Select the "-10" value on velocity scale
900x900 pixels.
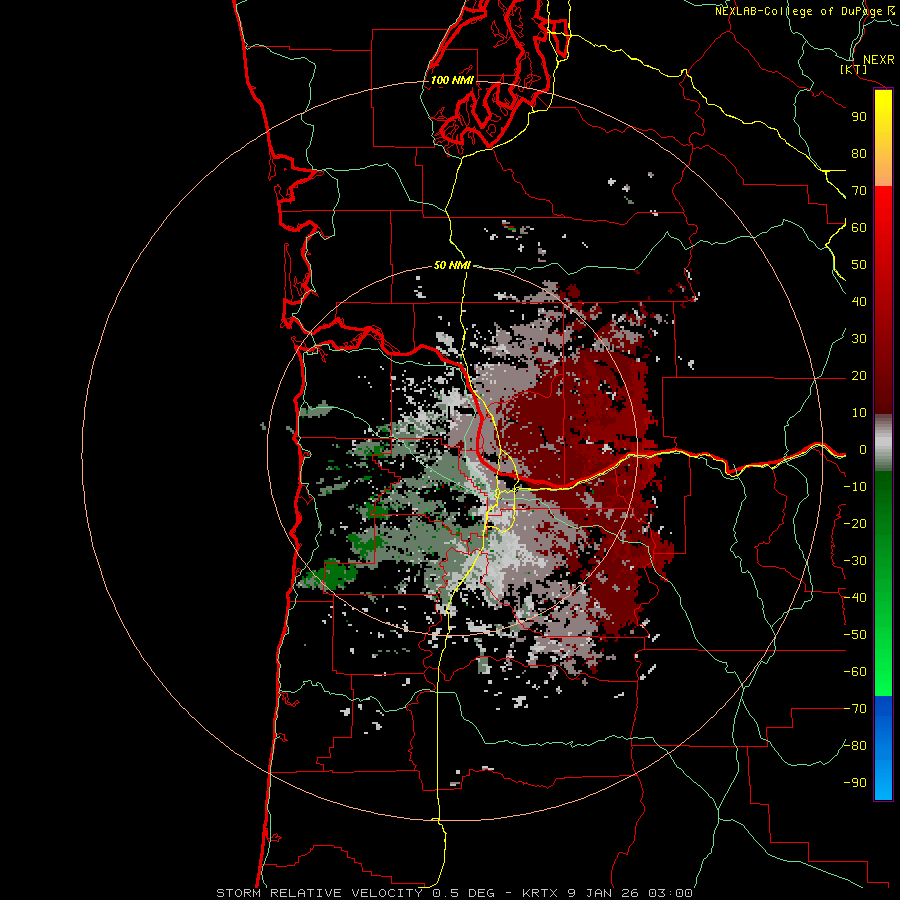coord(855,487)
